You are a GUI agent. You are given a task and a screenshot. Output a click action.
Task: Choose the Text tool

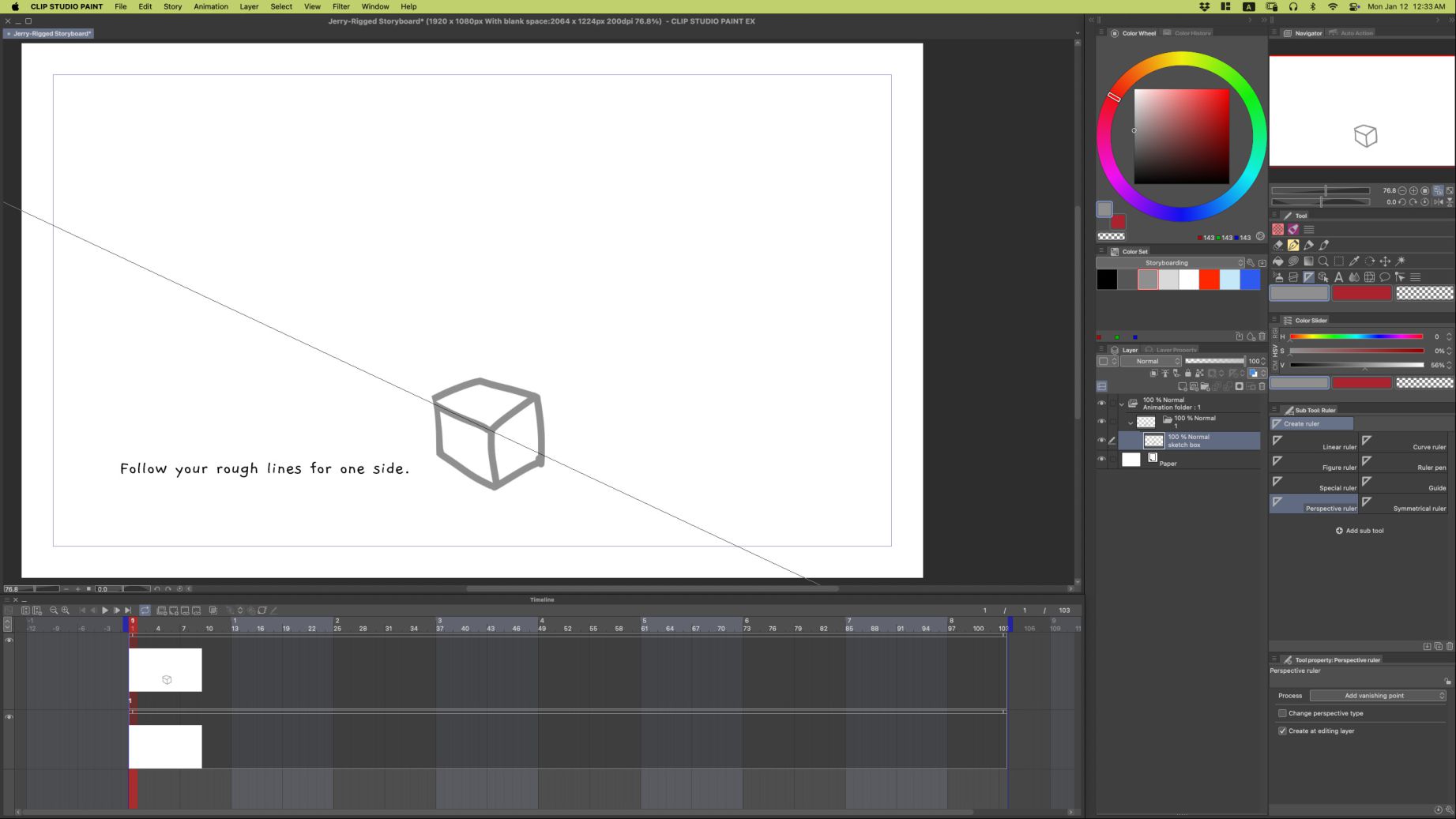pos(1338,277)
